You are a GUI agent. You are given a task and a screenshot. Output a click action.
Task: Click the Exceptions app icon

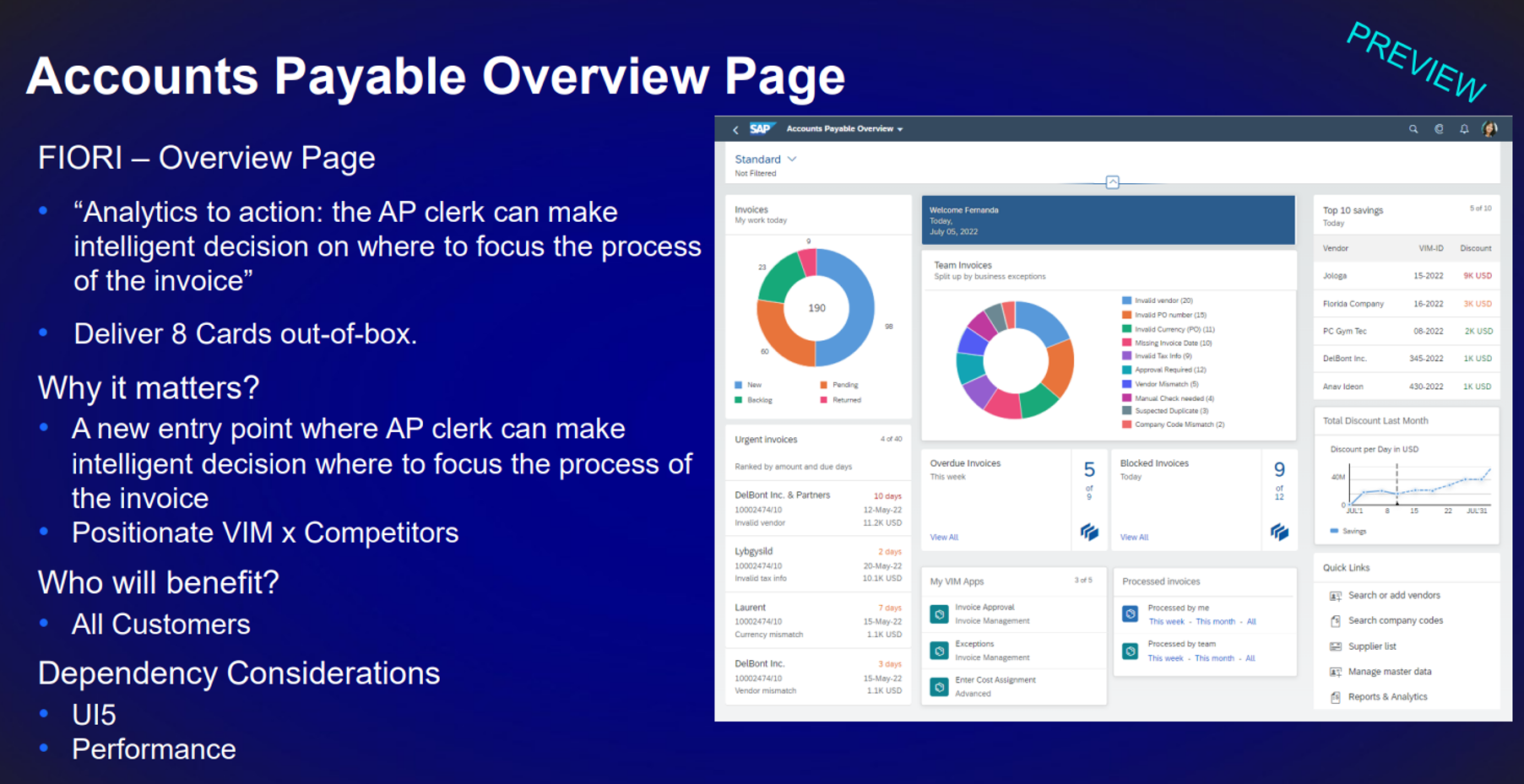(939, 651)
